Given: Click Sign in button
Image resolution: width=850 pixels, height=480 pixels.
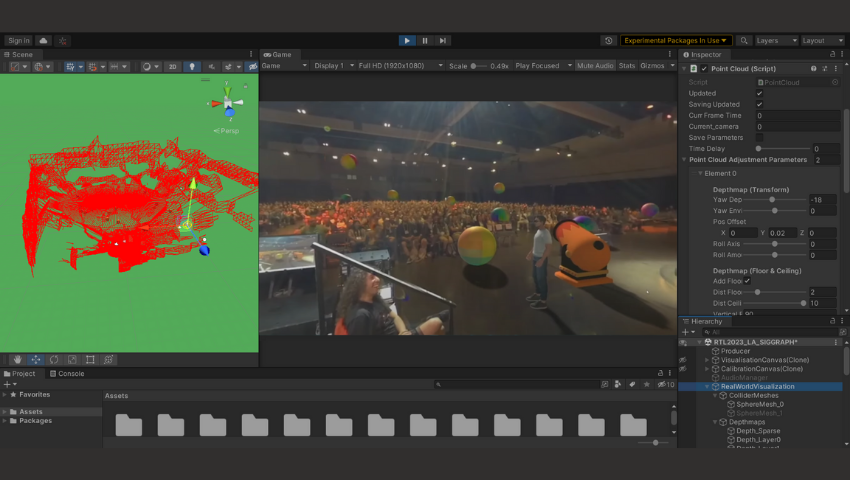Looking at the screenshot, I should pyautogui.click(x=19, y=41).
